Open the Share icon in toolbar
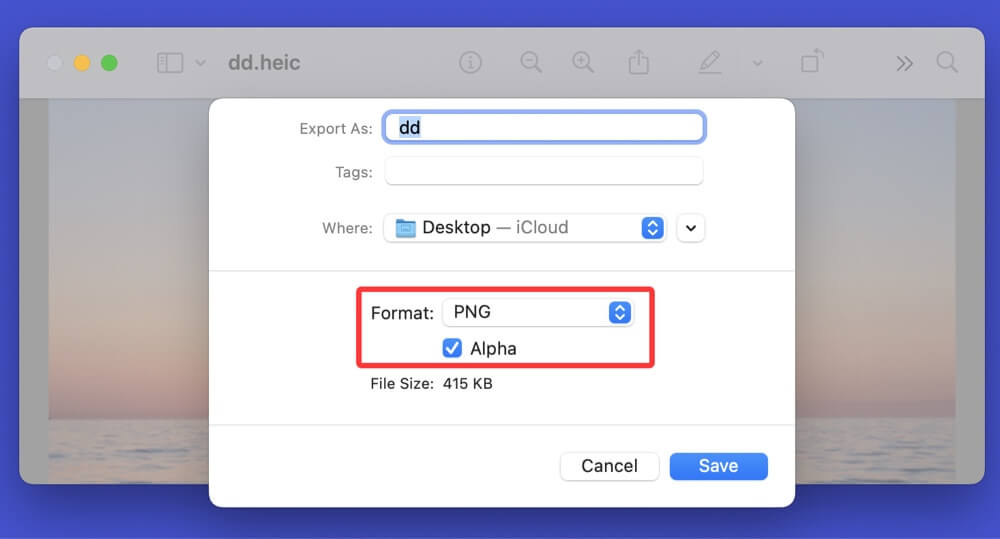Viewport: 1000px width, 539px height. coord(638,62)
